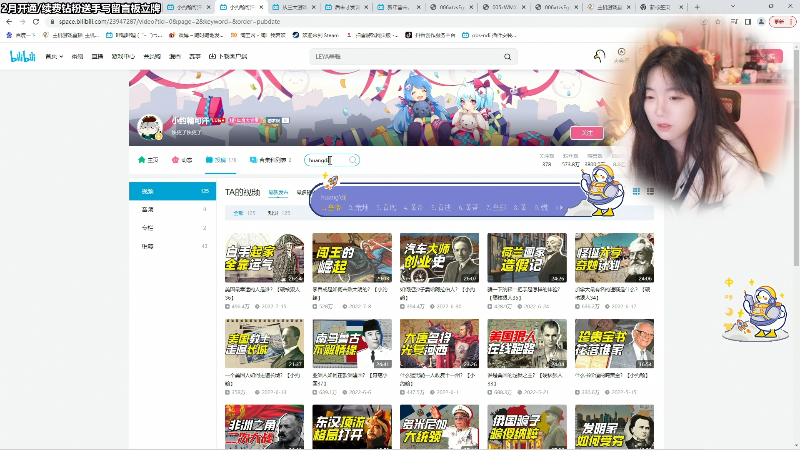
Task: Open video thumbnail 美国教士走遍长城
Action: [x=264, y=343]
